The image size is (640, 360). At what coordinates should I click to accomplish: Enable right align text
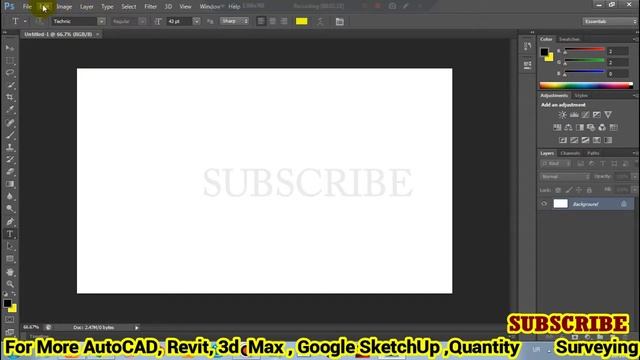click(284, 21)
